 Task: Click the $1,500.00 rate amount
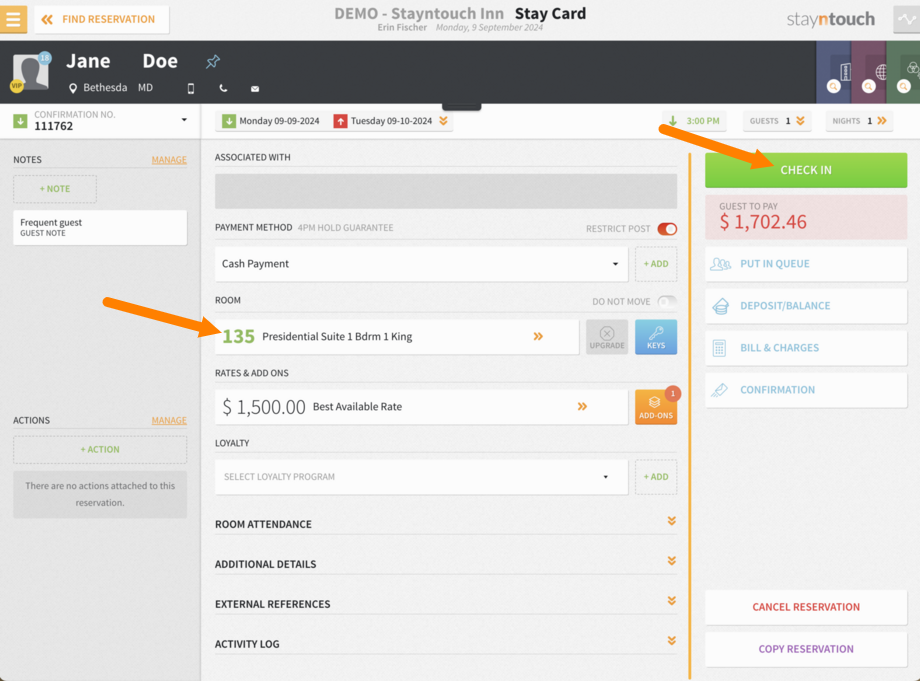[x=264, y=406]
